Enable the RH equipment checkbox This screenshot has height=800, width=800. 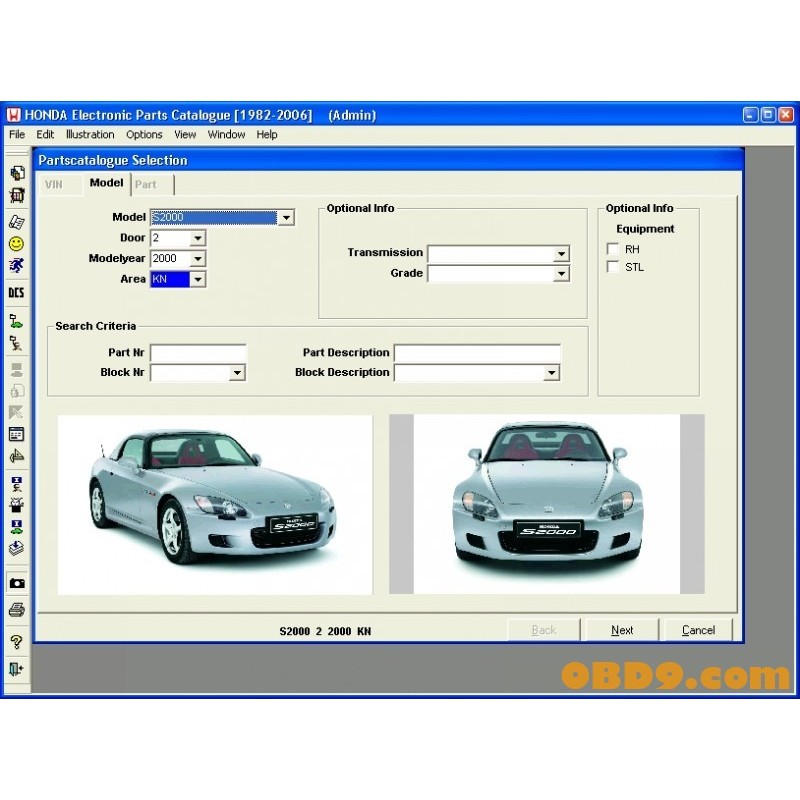tap(613, 249)
